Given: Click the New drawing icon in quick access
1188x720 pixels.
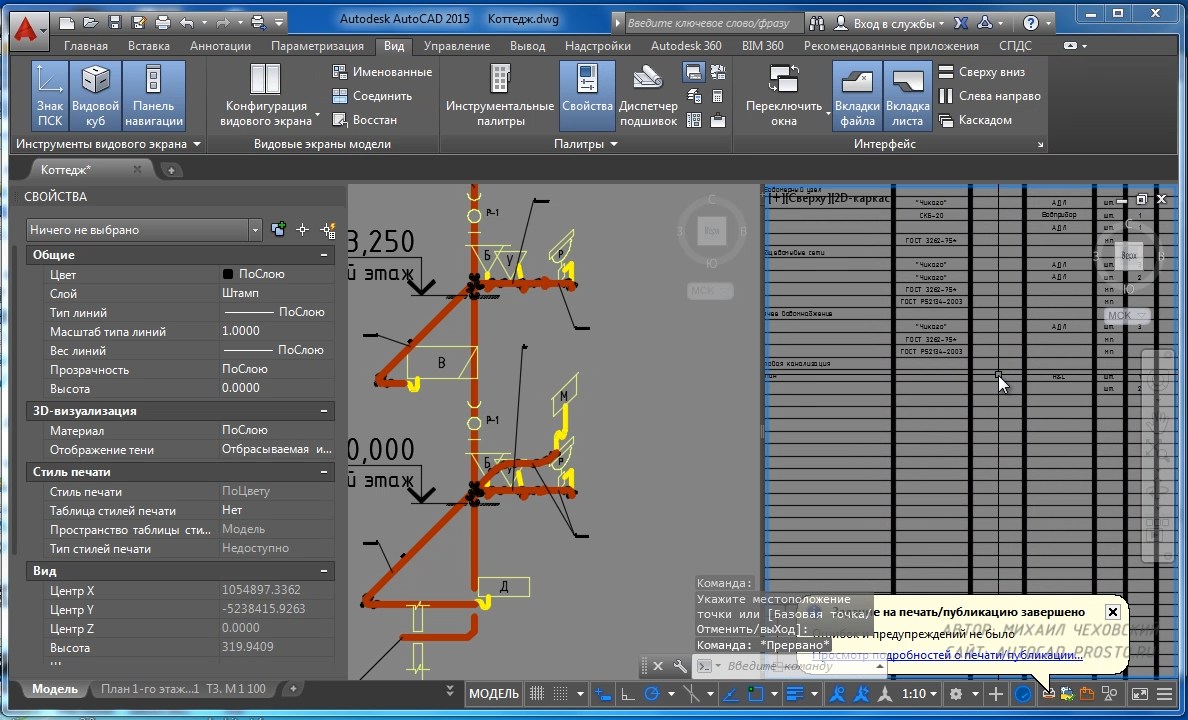Looking at the screenshot, I should [67, 22].
